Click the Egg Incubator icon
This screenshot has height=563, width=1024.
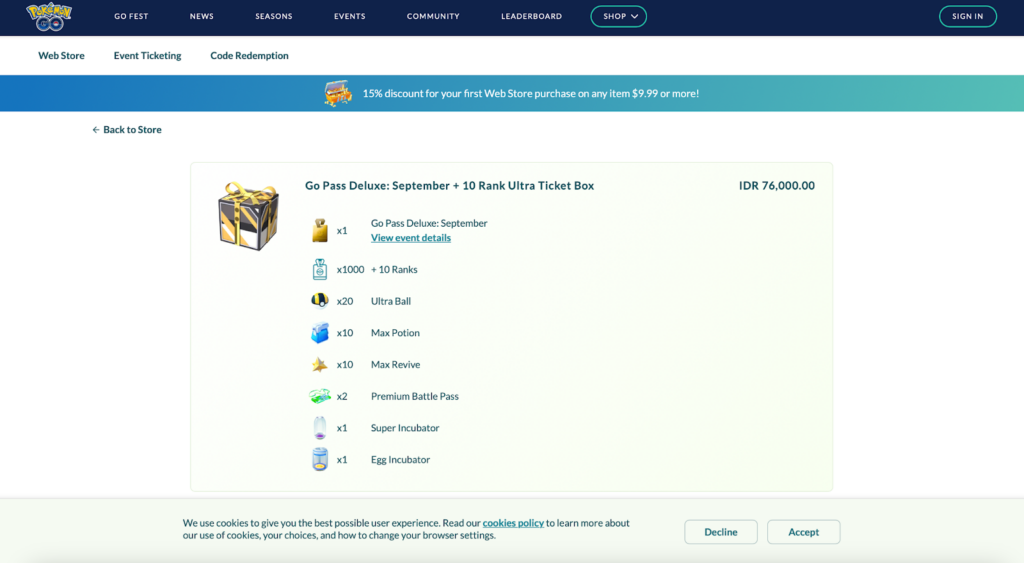click(320, 459)
